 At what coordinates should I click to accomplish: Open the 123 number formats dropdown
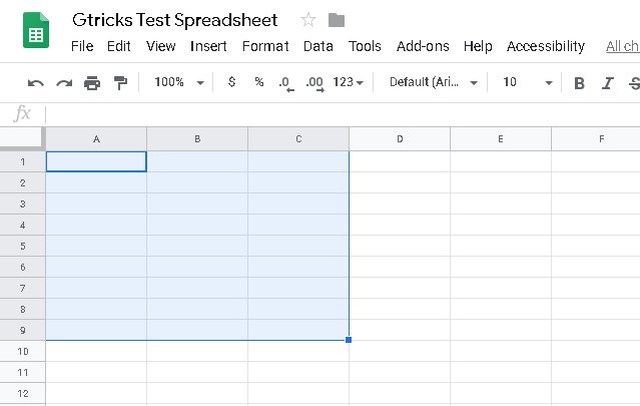coord(348,82)
